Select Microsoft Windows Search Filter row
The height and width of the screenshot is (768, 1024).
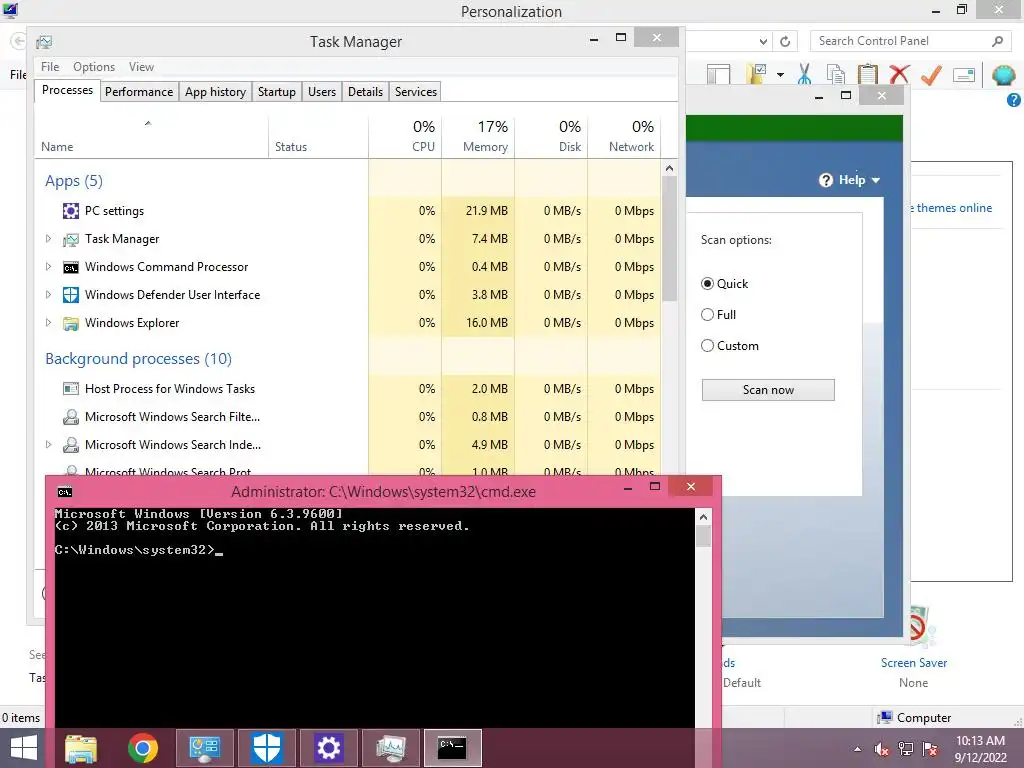[347, 417]
